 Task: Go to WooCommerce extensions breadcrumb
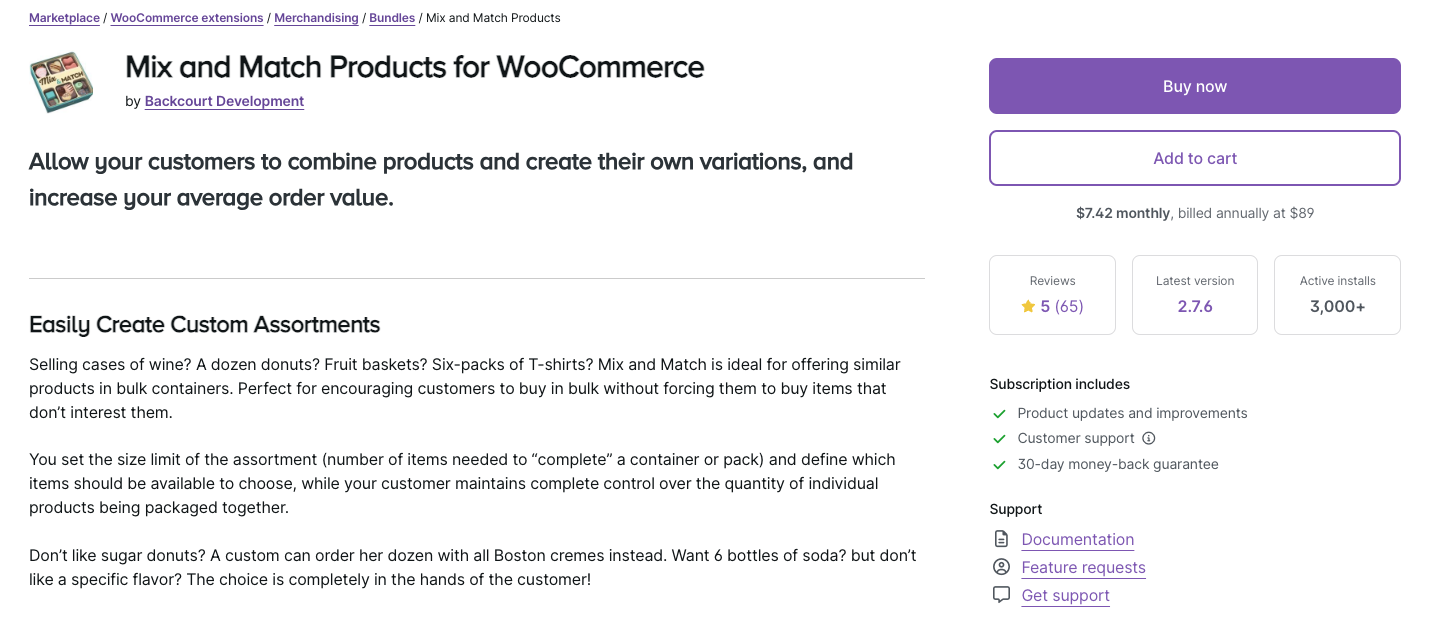point(187,18)
